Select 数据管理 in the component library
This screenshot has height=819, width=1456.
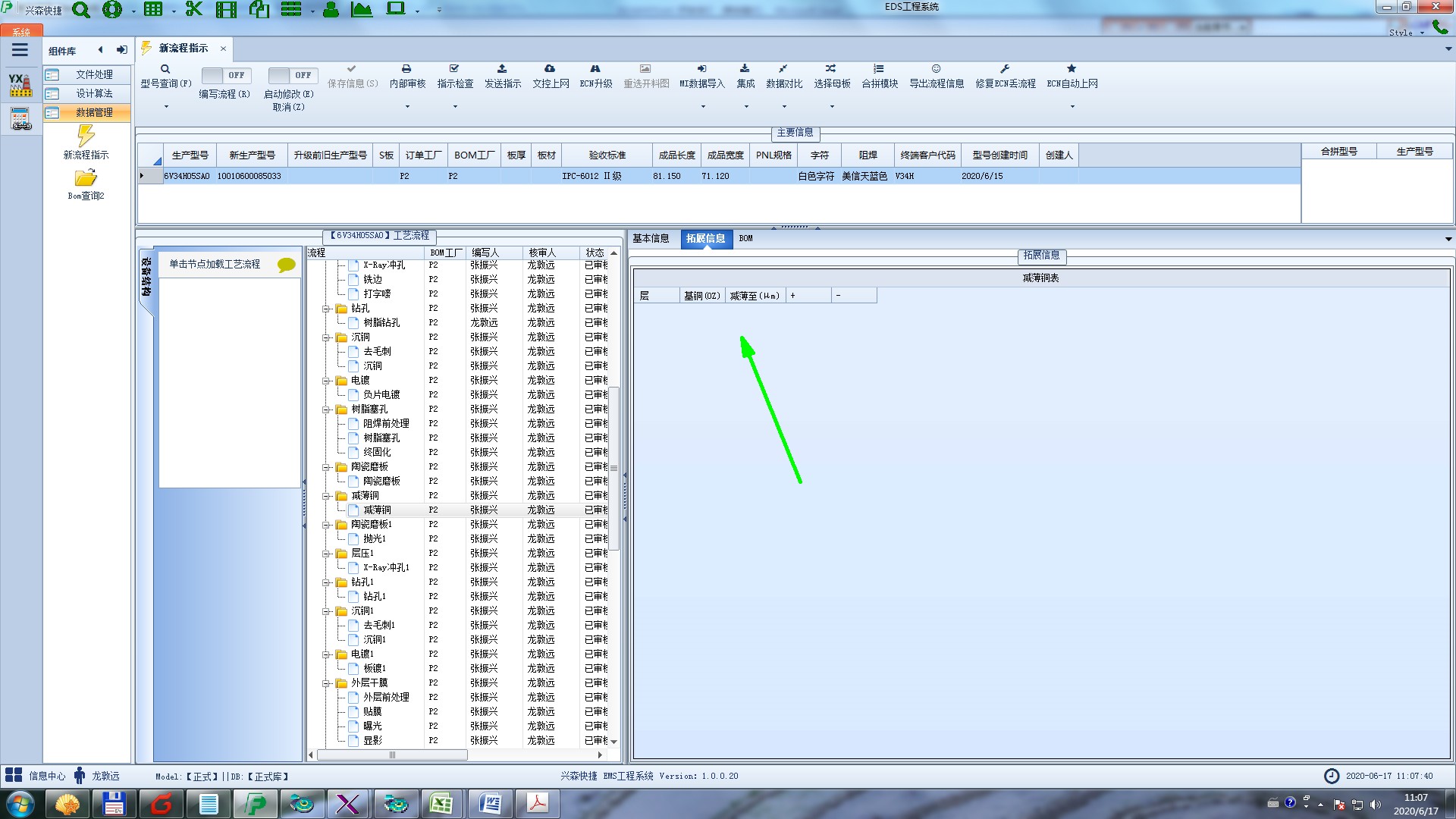tap(93, 112)
